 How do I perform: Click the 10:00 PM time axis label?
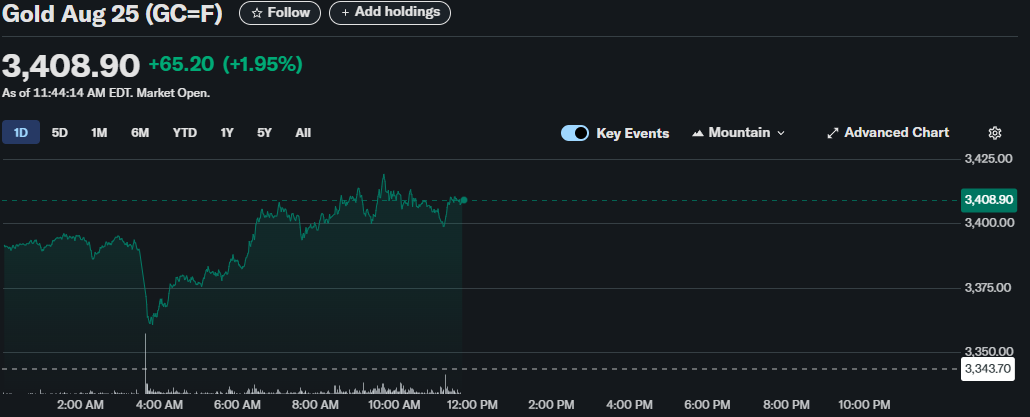point(864,405)
